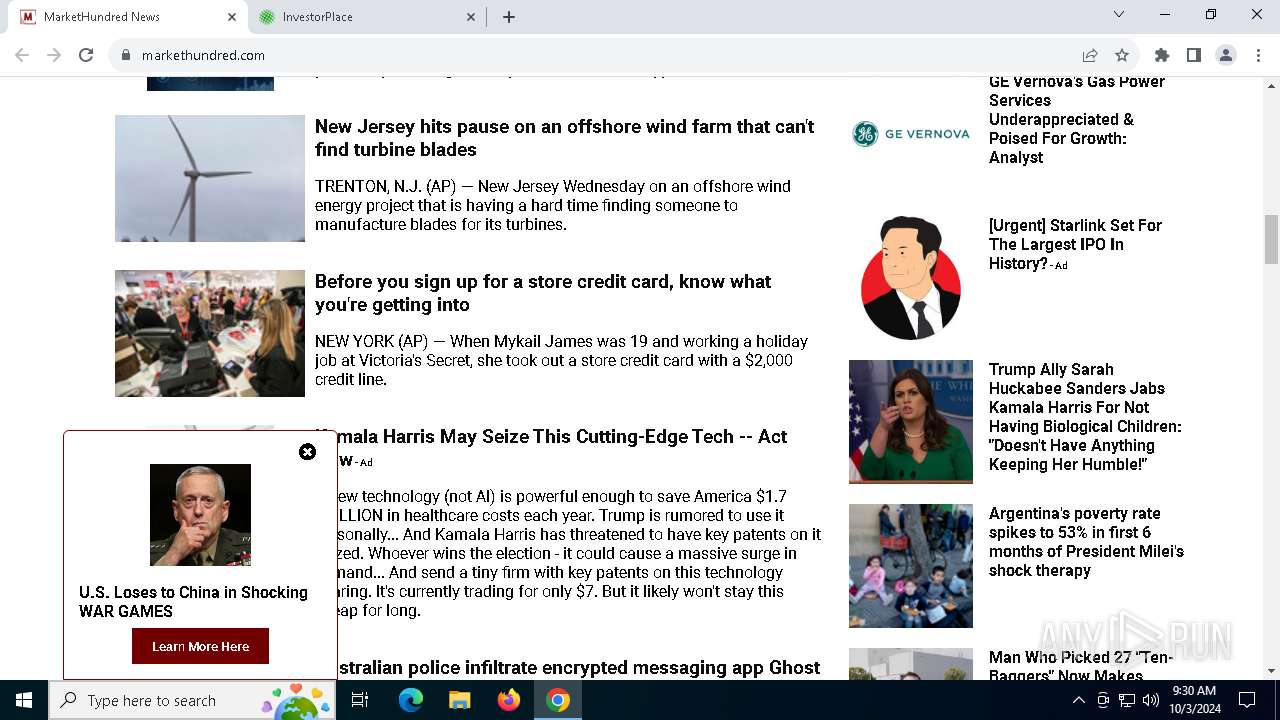This screenshot has height=720, width=1280.
Task: Open the notification center icon
Action: tap(1247, 700)
